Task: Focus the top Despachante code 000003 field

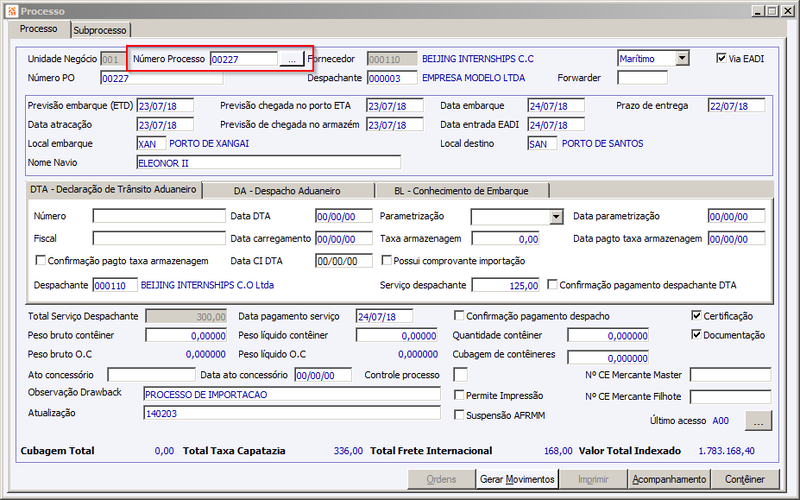Action: pyautogui.click(x=392, y=78)
